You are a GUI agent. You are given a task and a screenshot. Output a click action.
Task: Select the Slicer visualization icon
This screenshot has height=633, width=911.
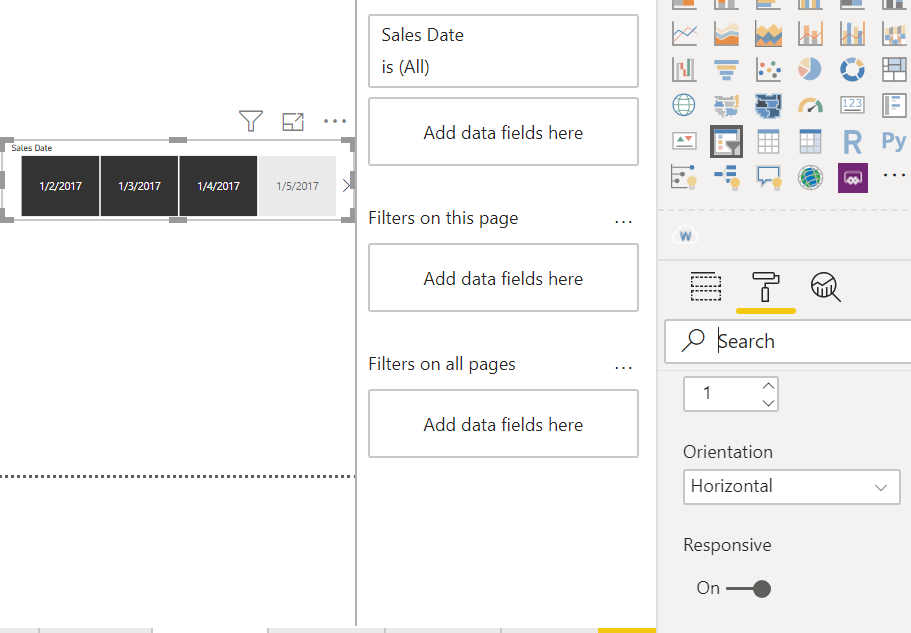726,141
